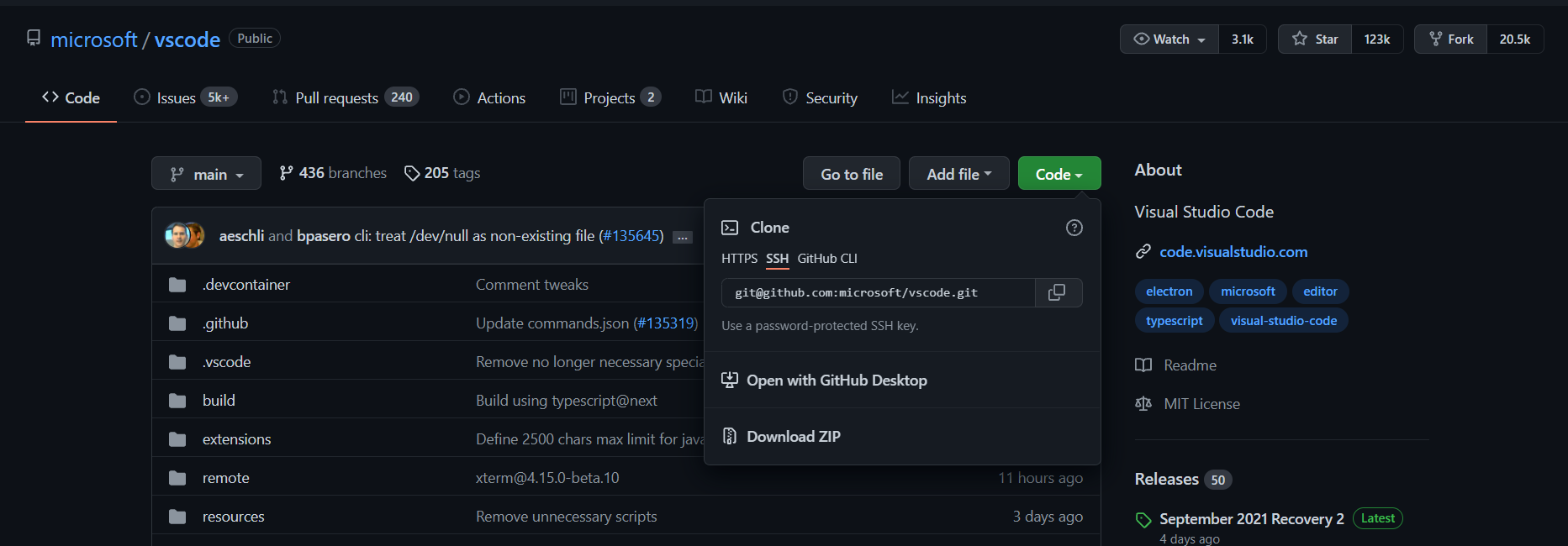Open the main branch selector dropdown
The height and width of the screenshot is (546, 1568).
(206, 174)
